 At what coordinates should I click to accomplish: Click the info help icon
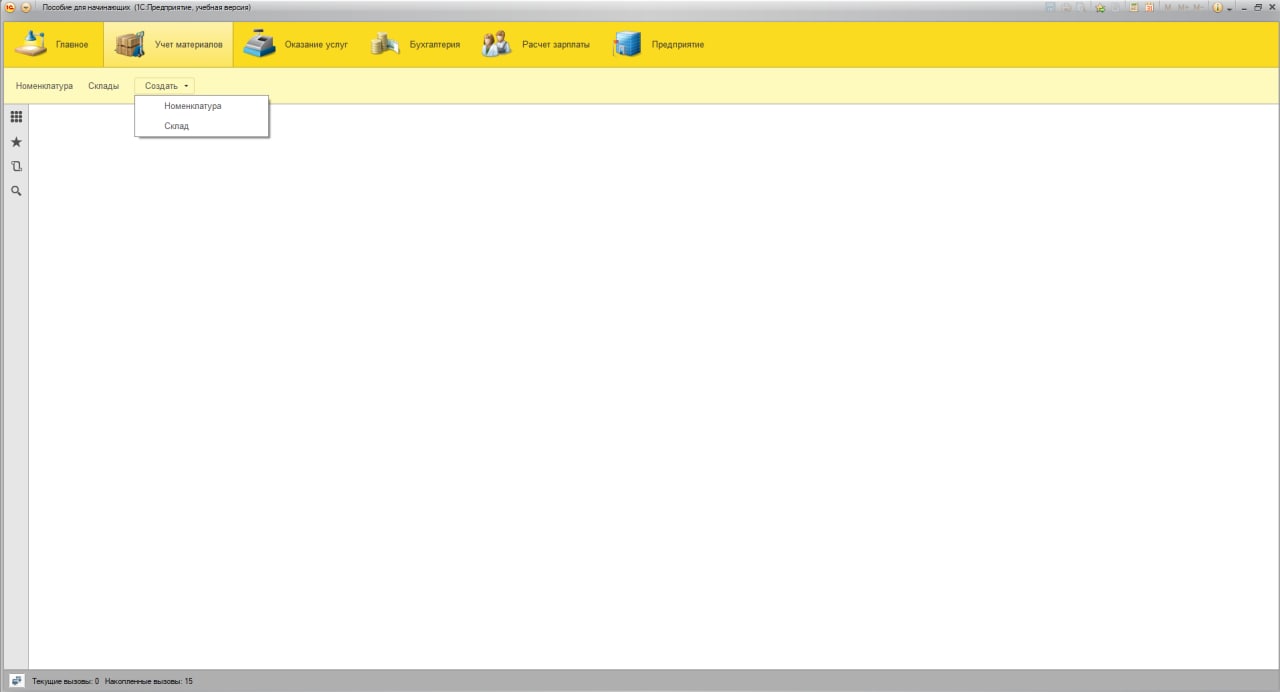pos(1217,7)
